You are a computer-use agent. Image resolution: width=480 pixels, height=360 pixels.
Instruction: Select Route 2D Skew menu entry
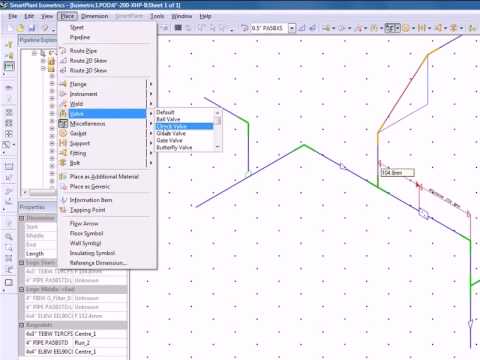tap(107, 61)
